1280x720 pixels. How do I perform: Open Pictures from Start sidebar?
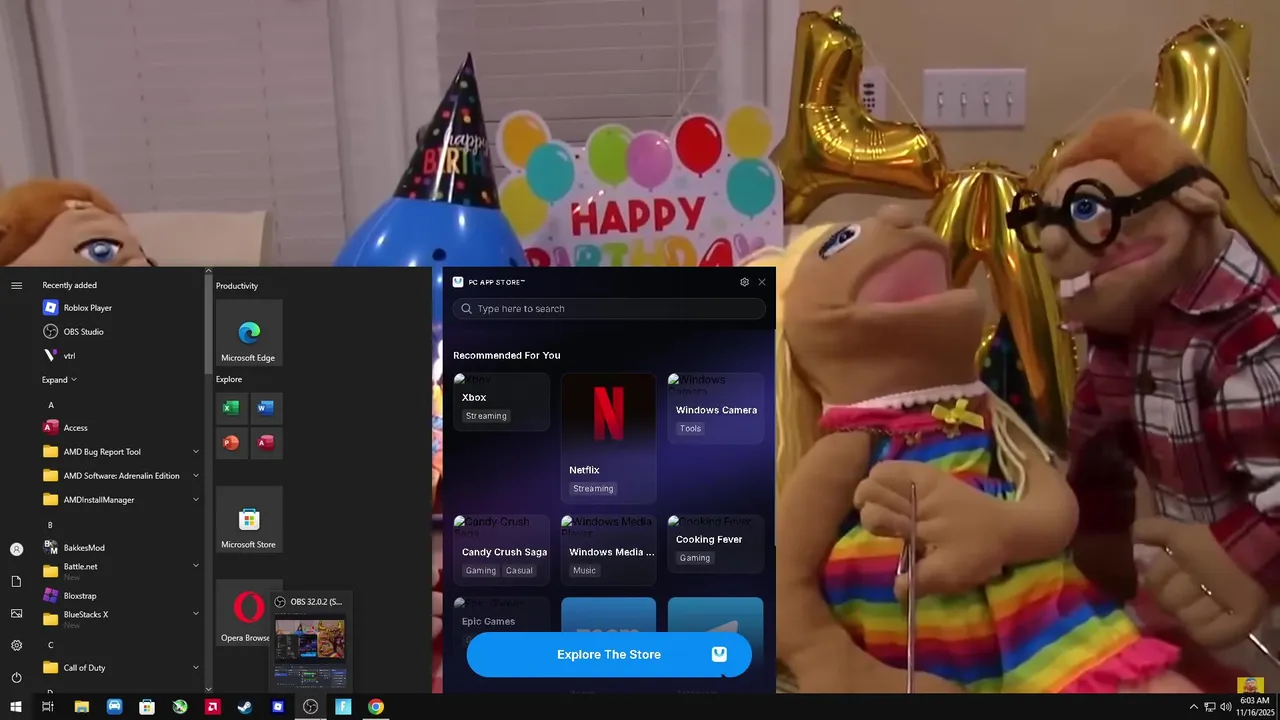click(16, 613)
